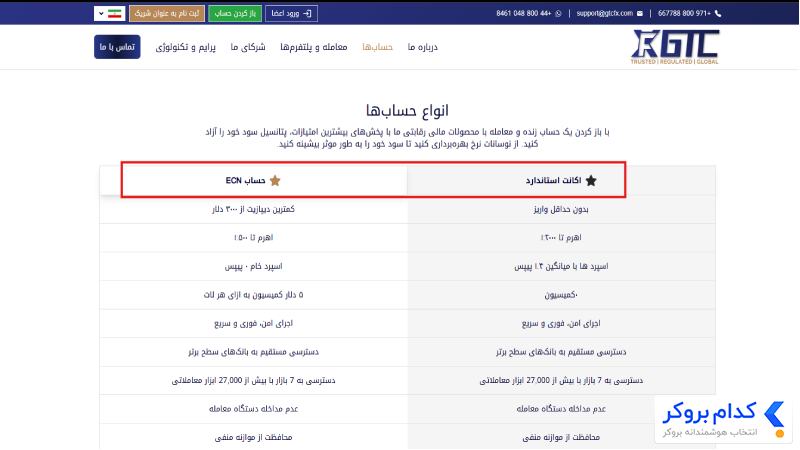Click ثبت نام به عنوان شریک button
Viewport: 800px width, 450px height.
pyautogui.click(x=167, y=13)
